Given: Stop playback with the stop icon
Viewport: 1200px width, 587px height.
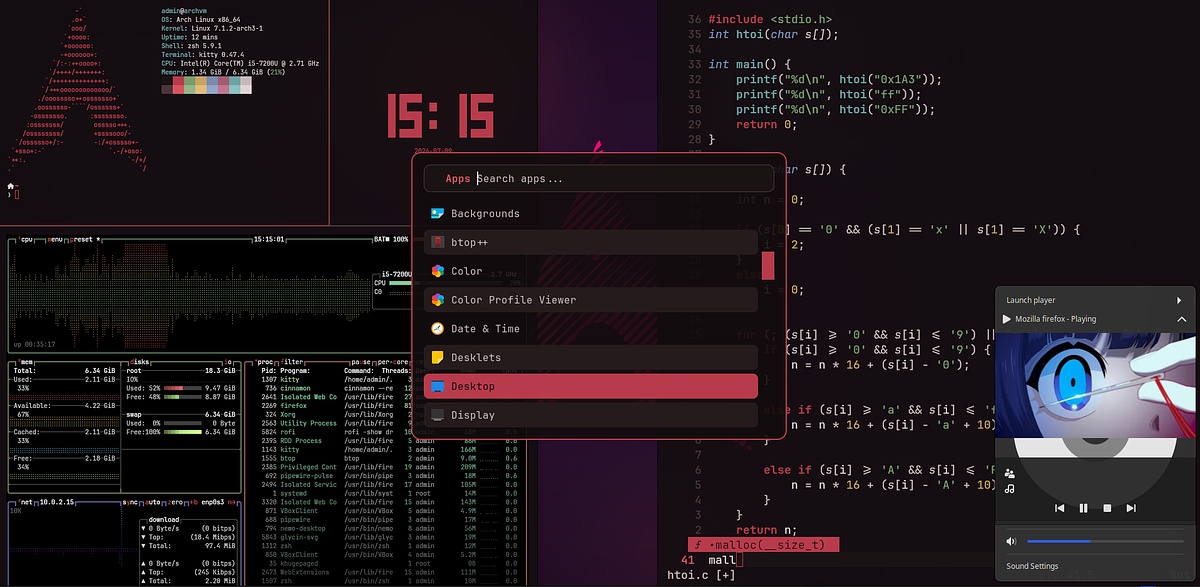Looking at the screenshot, I should coord(1107,508).
